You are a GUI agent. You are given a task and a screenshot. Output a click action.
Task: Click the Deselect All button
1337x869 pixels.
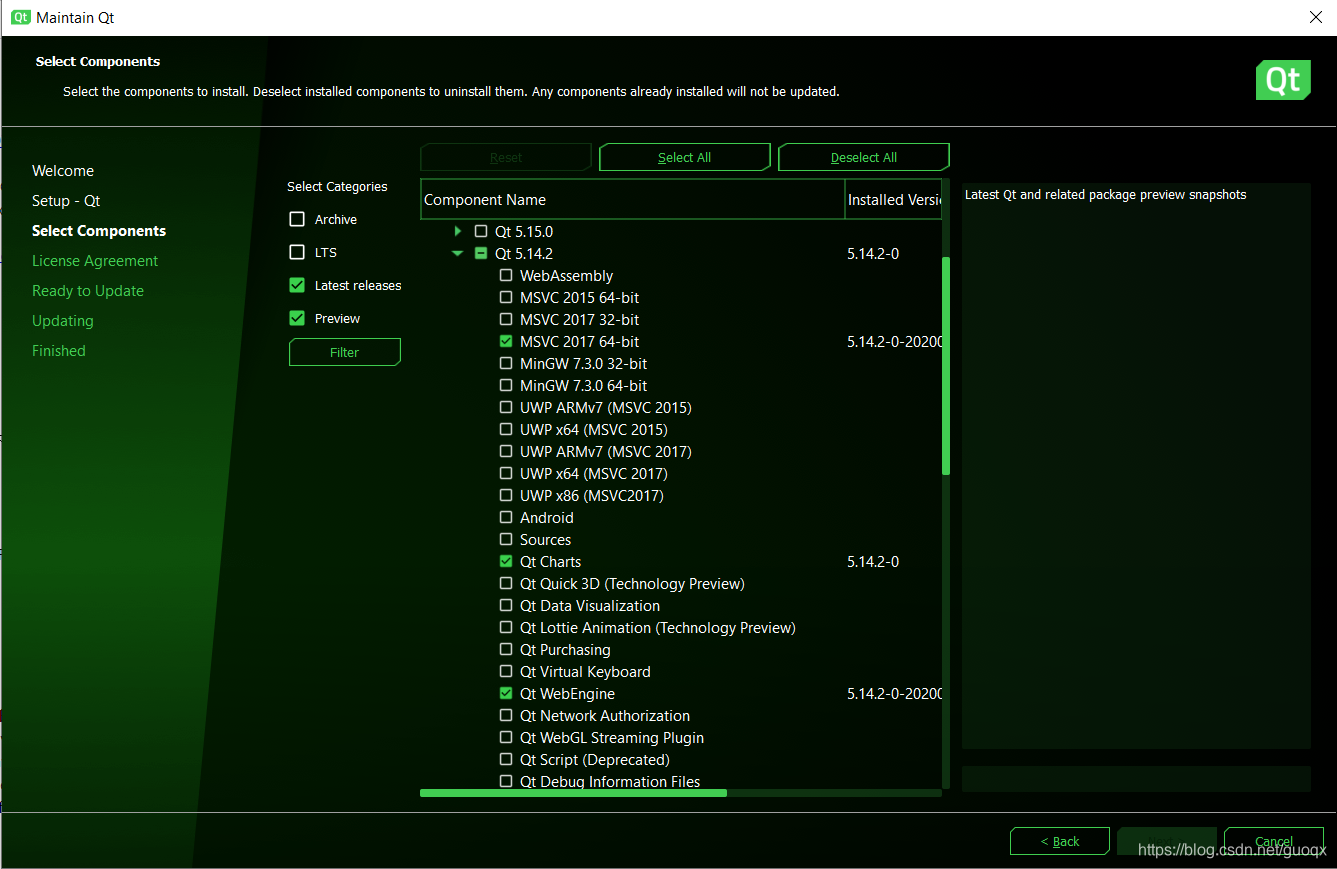[x=863, y=157]
